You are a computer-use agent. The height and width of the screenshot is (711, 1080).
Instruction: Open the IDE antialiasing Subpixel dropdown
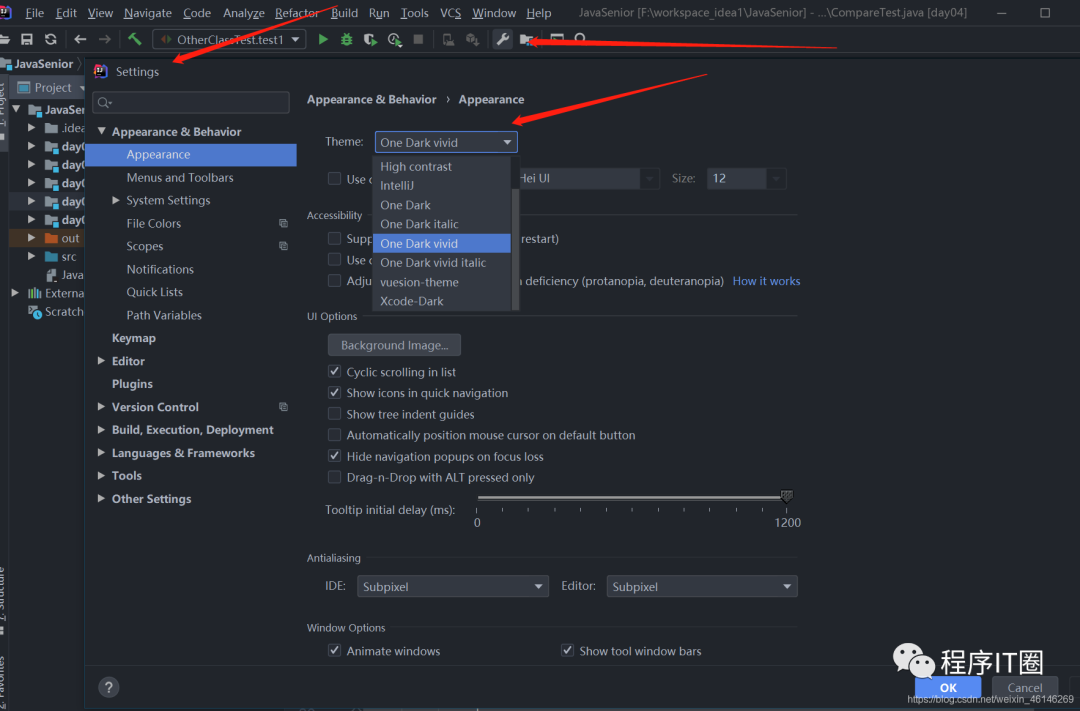point(453,586)
